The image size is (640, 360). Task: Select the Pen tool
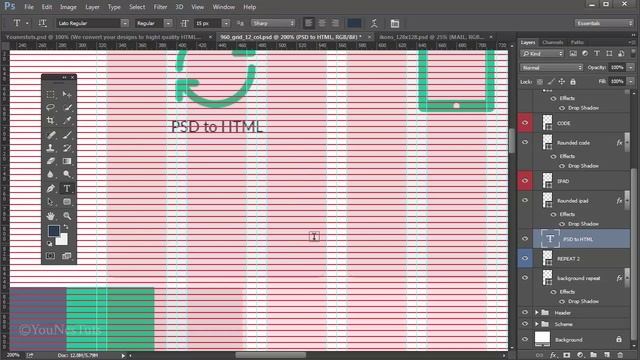[x=51, y=188]
